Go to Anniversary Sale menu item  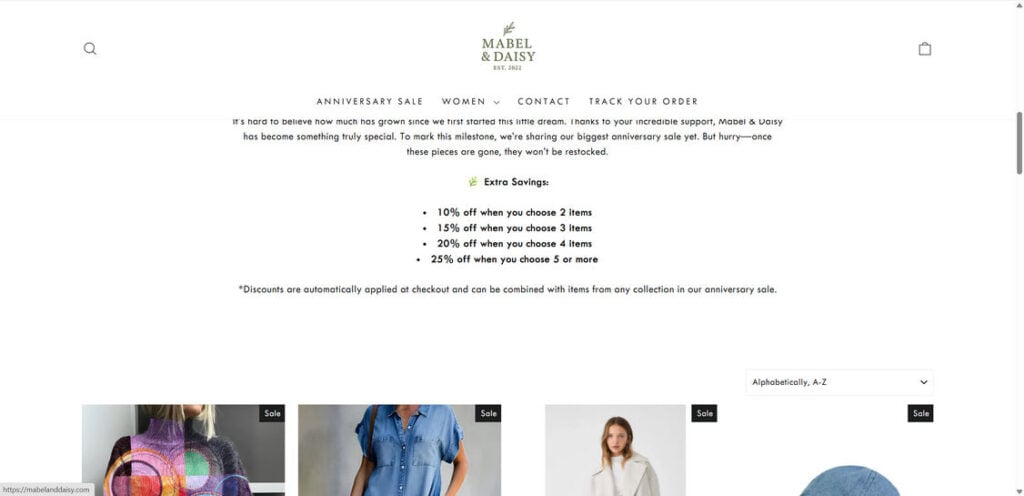(x=370, y=101)
